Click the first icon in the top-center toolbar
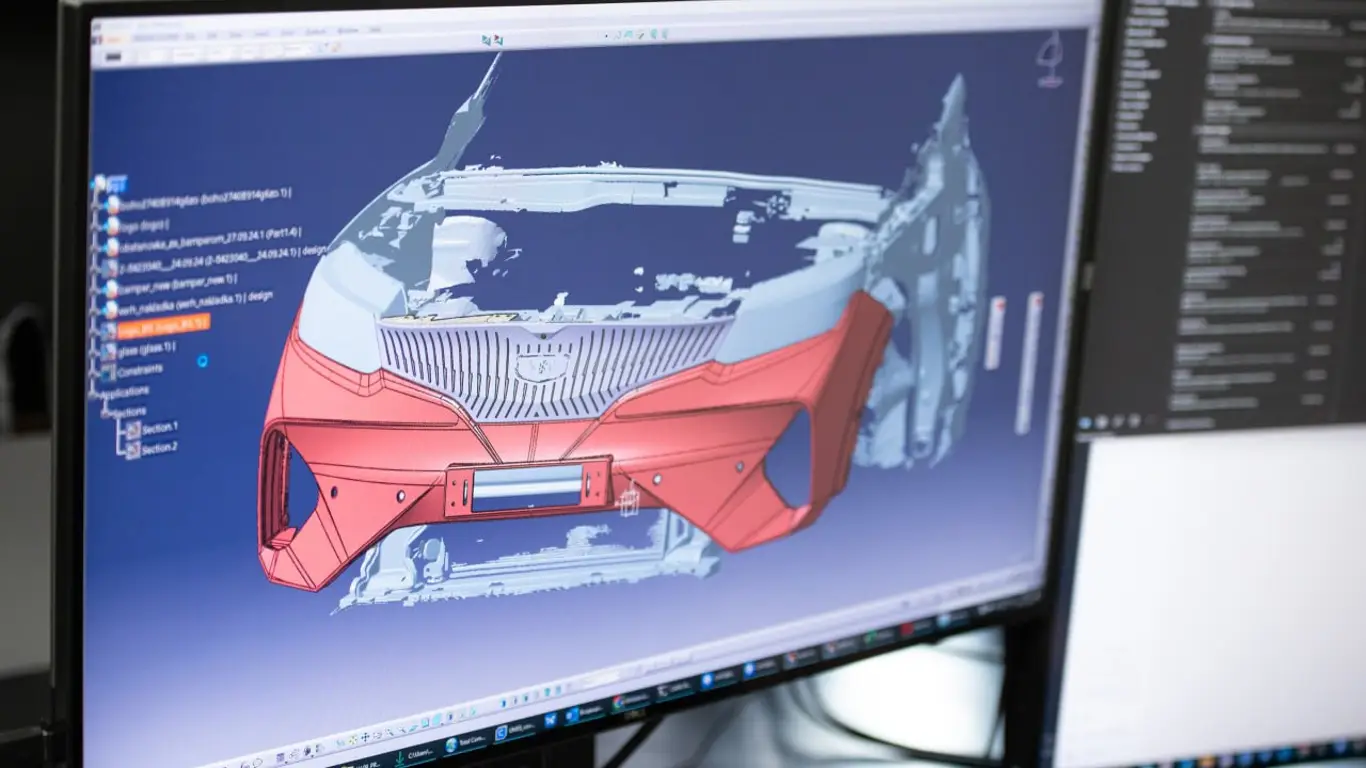Screen dimensions: 1366x768 click(486, 41)
